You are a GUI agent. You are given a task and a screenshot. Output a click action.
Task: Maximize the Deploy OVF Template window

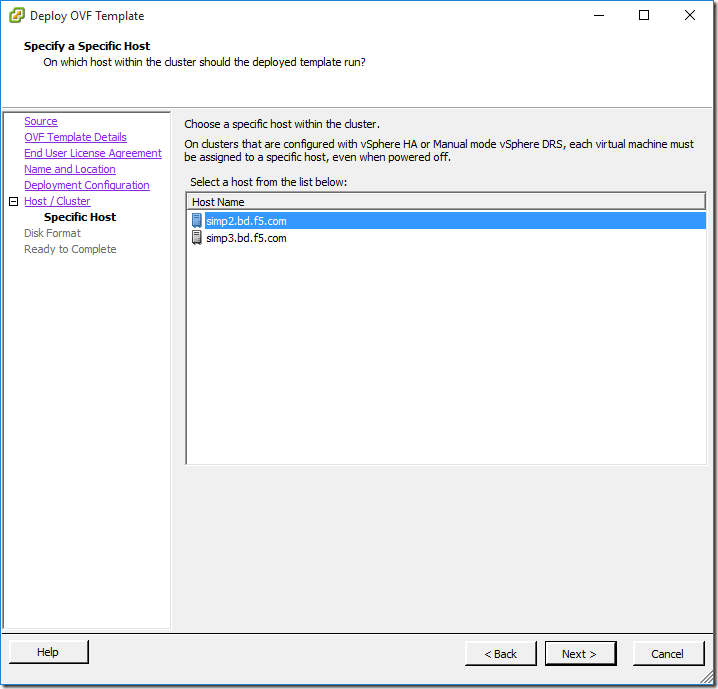point(644,16)
